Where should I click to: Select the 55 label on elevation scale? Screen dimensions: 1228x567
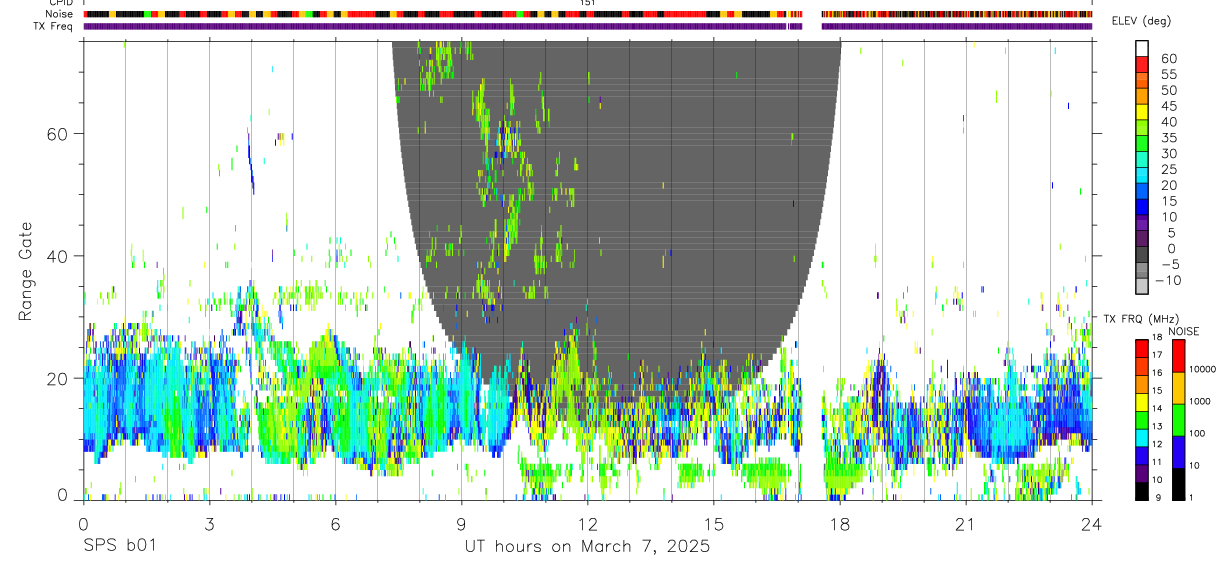click(1168, 74)
